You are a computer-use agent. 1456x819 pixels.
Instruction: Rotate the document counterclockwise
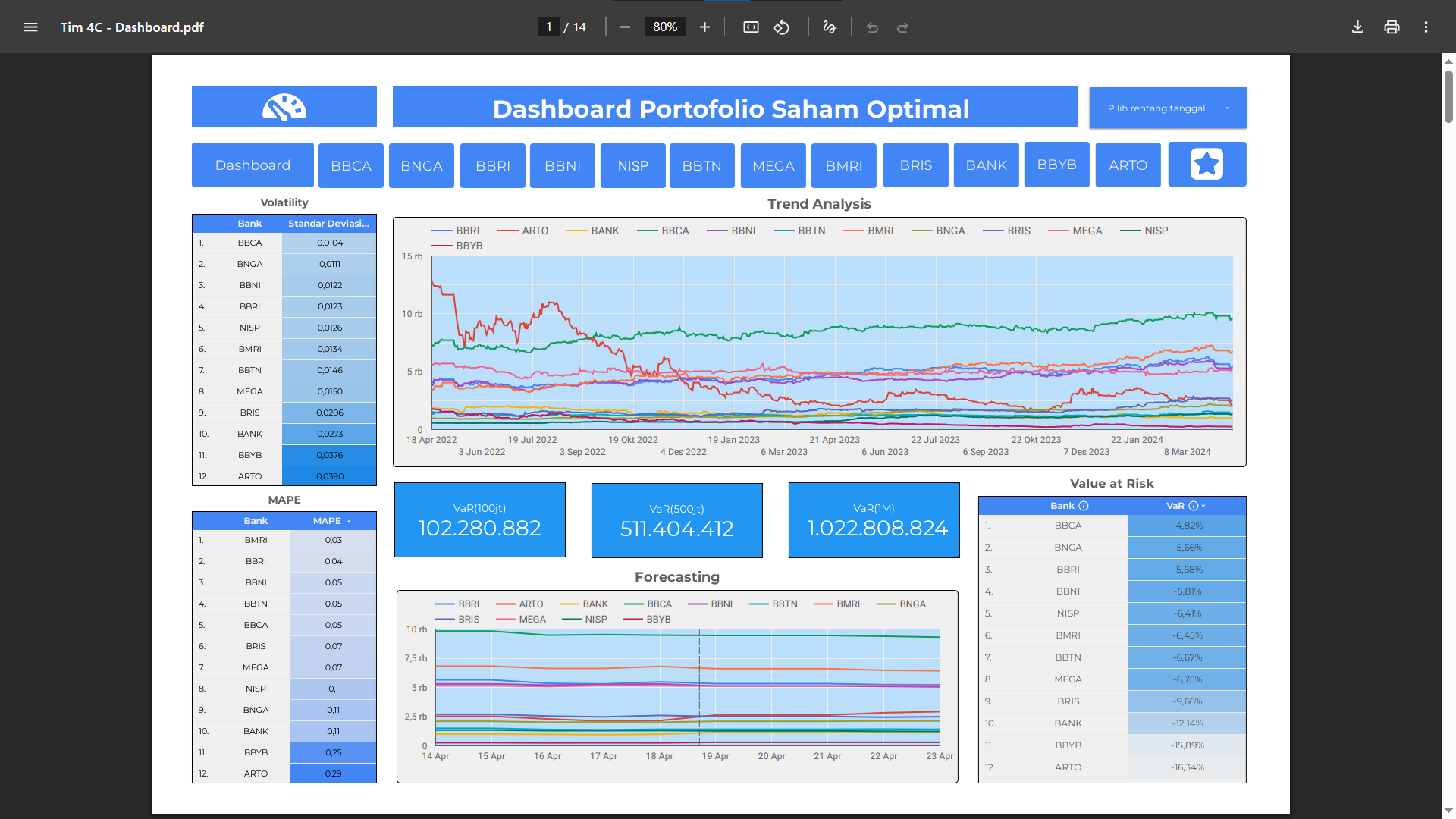click(x=781, y=27)
